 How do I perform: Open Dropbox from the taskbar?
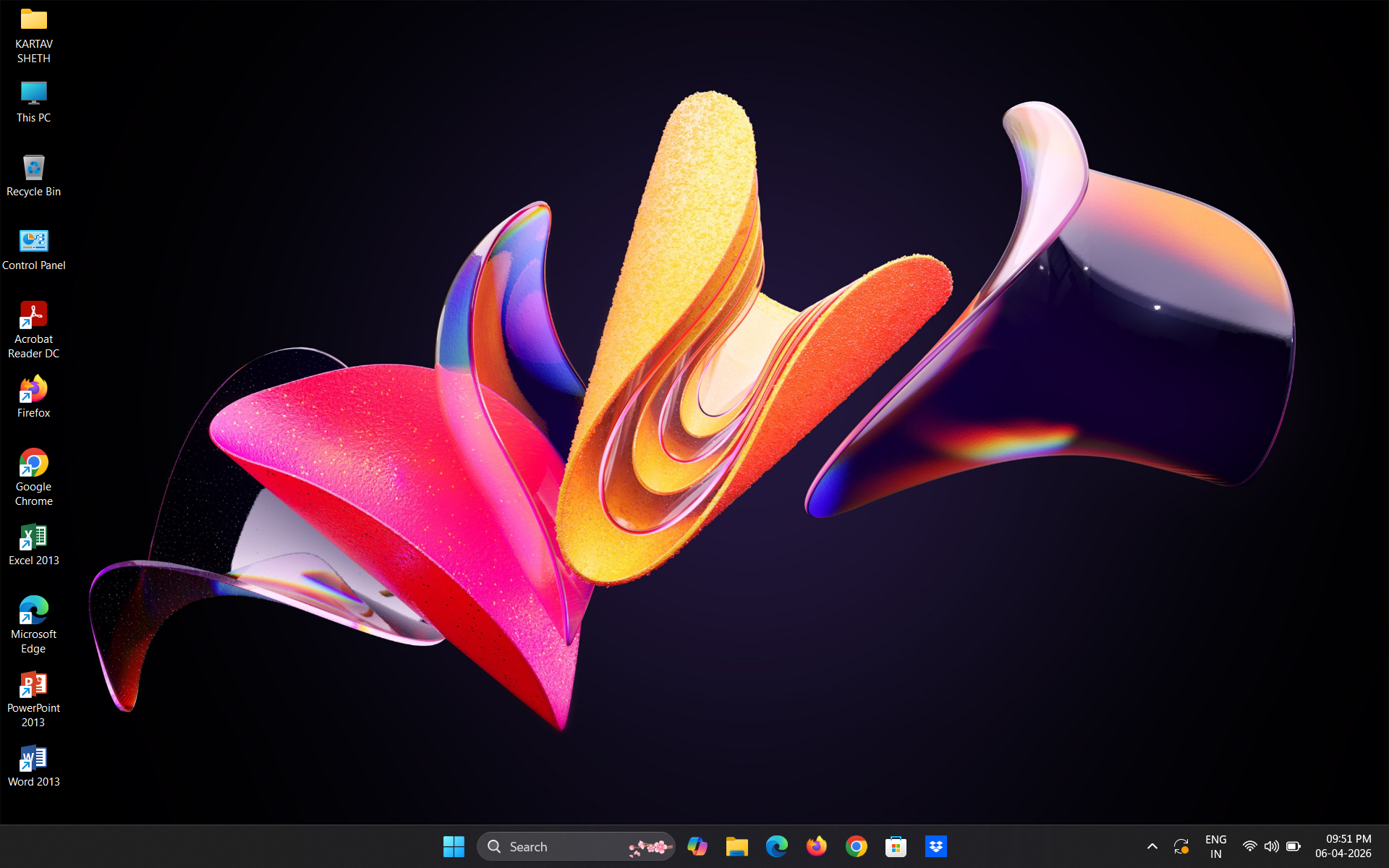(936, 846)
